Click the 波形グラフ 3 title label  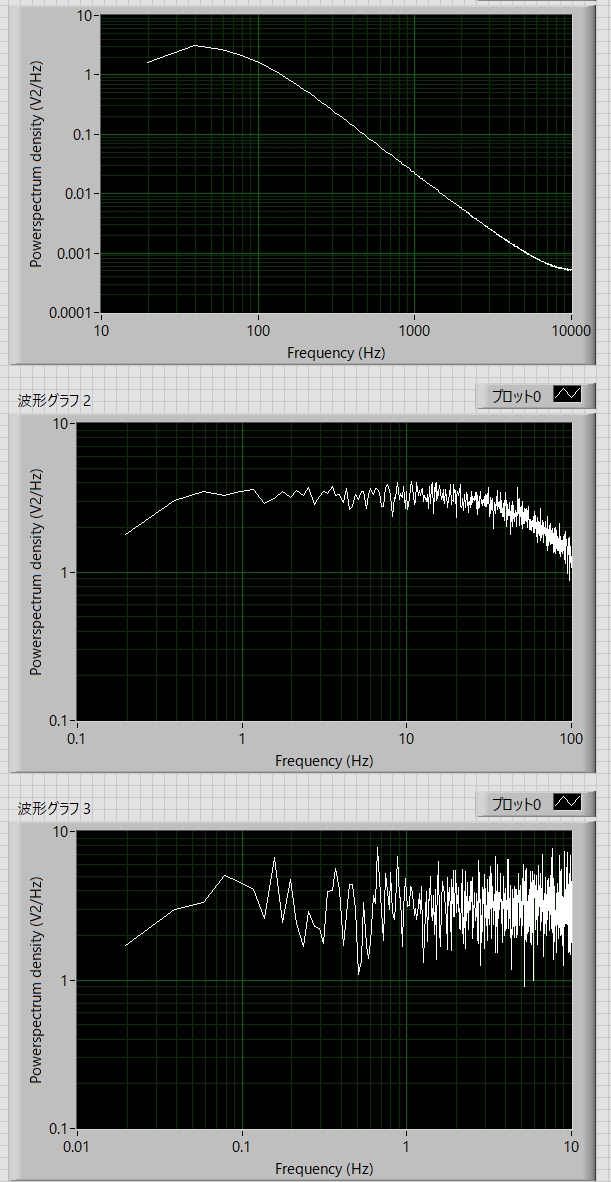click(x=55, y=808)
